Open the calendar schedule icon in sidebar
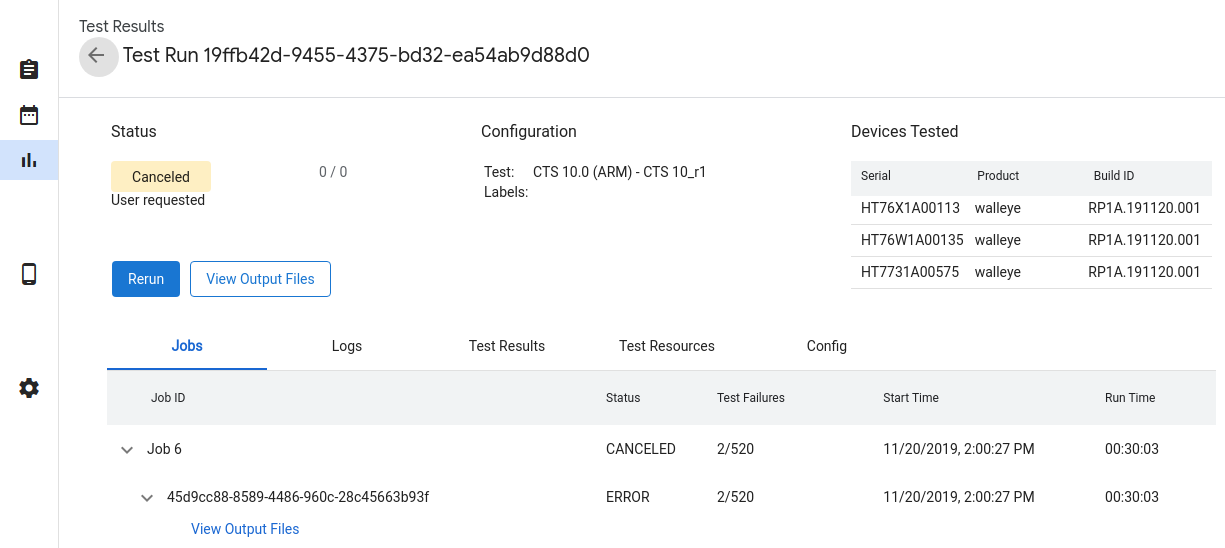Image resolution: width=1225 pixels, height=548 pixels. 29,115
